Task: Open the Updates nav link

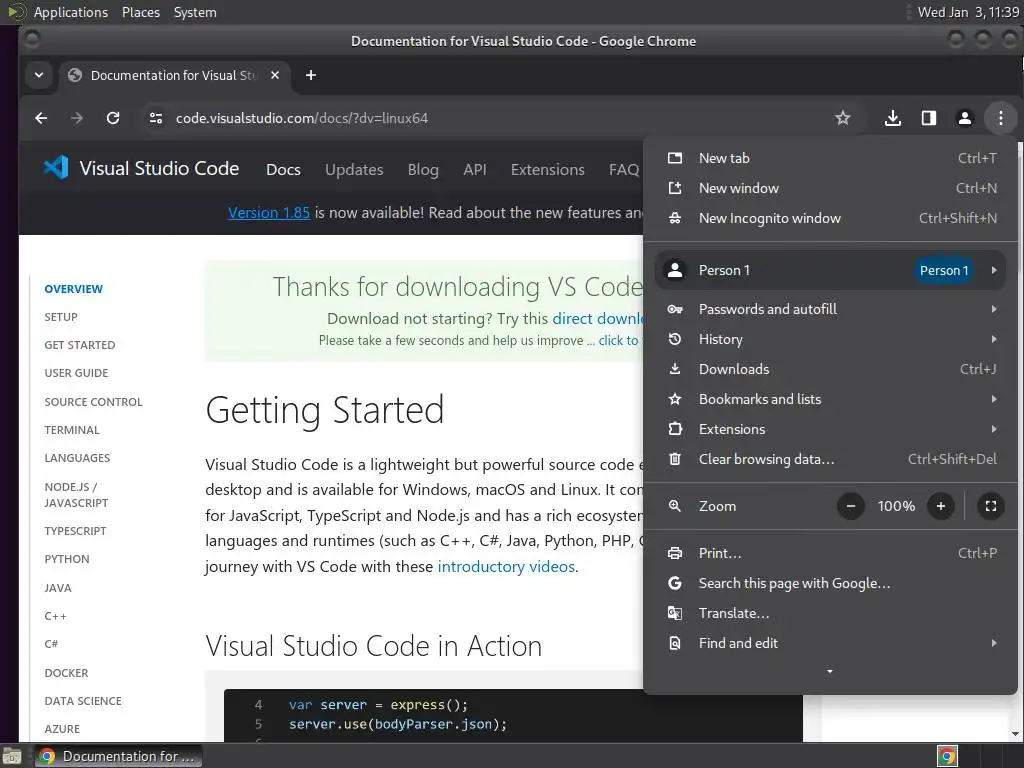Action: (x=354, y=170)
